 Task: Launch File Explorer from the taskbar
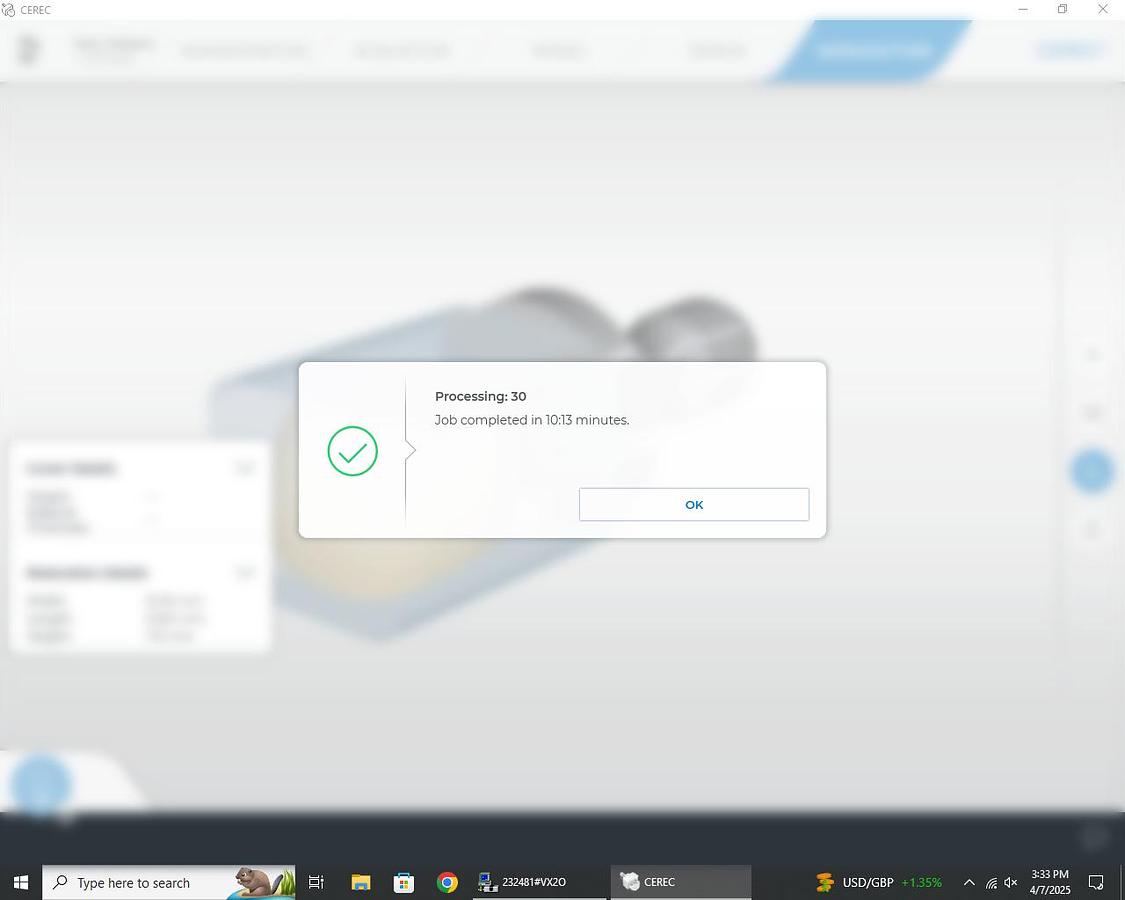[361, 882]
